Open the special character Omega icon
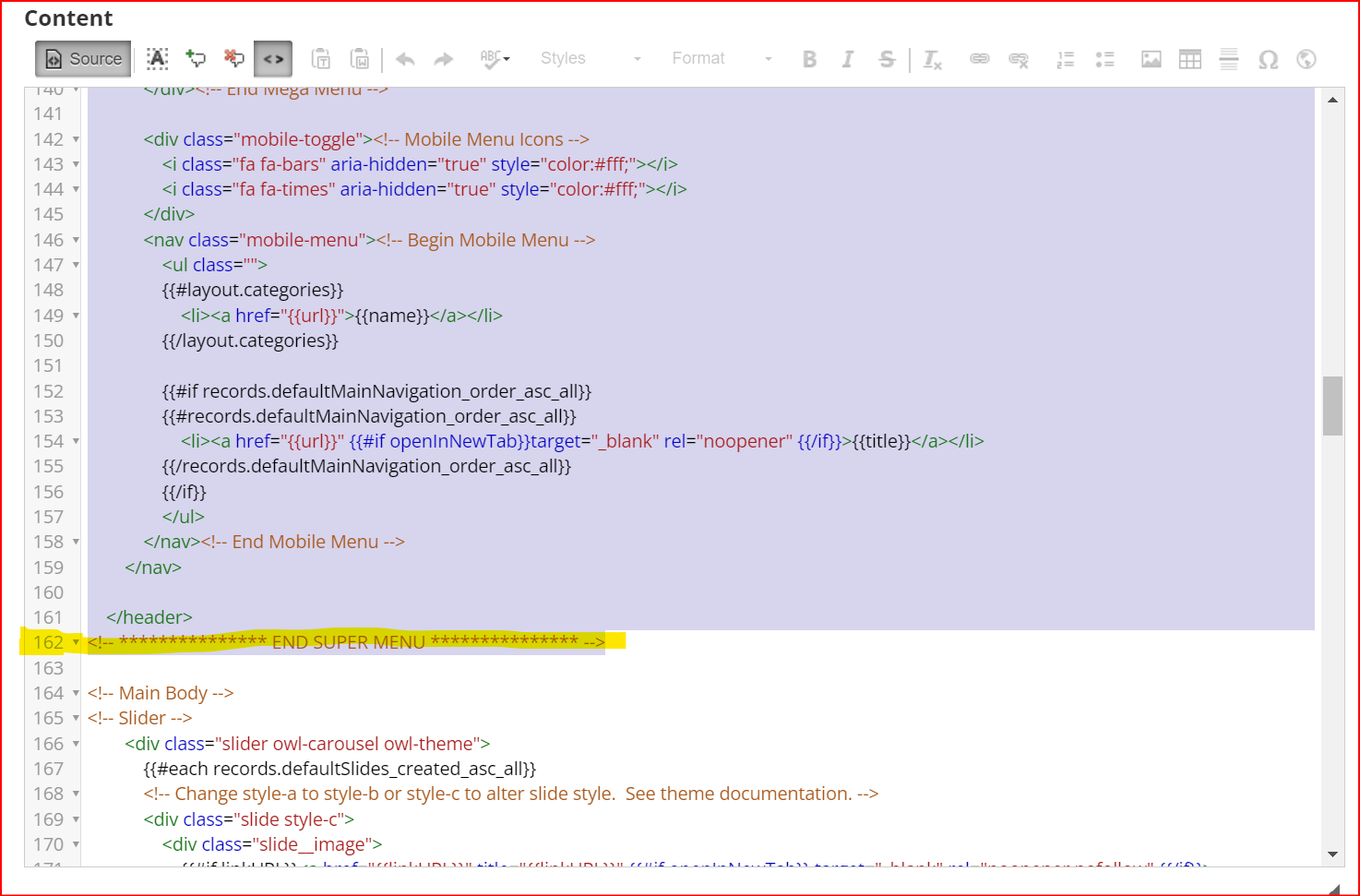The width and height of the screenshot is (1360, 896). [1268, 59]
